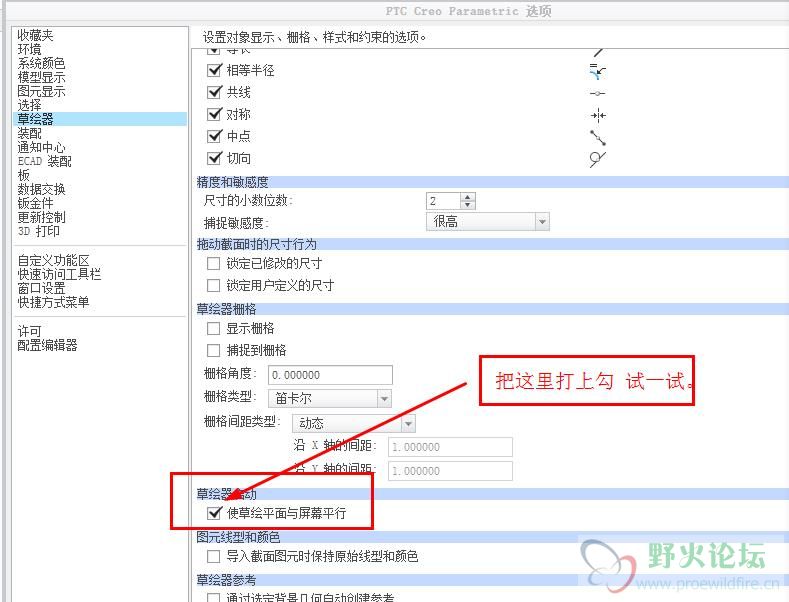Uncheck the 对称 checkbox
This screenshot has height=602, width=789.
click(214, 114)
